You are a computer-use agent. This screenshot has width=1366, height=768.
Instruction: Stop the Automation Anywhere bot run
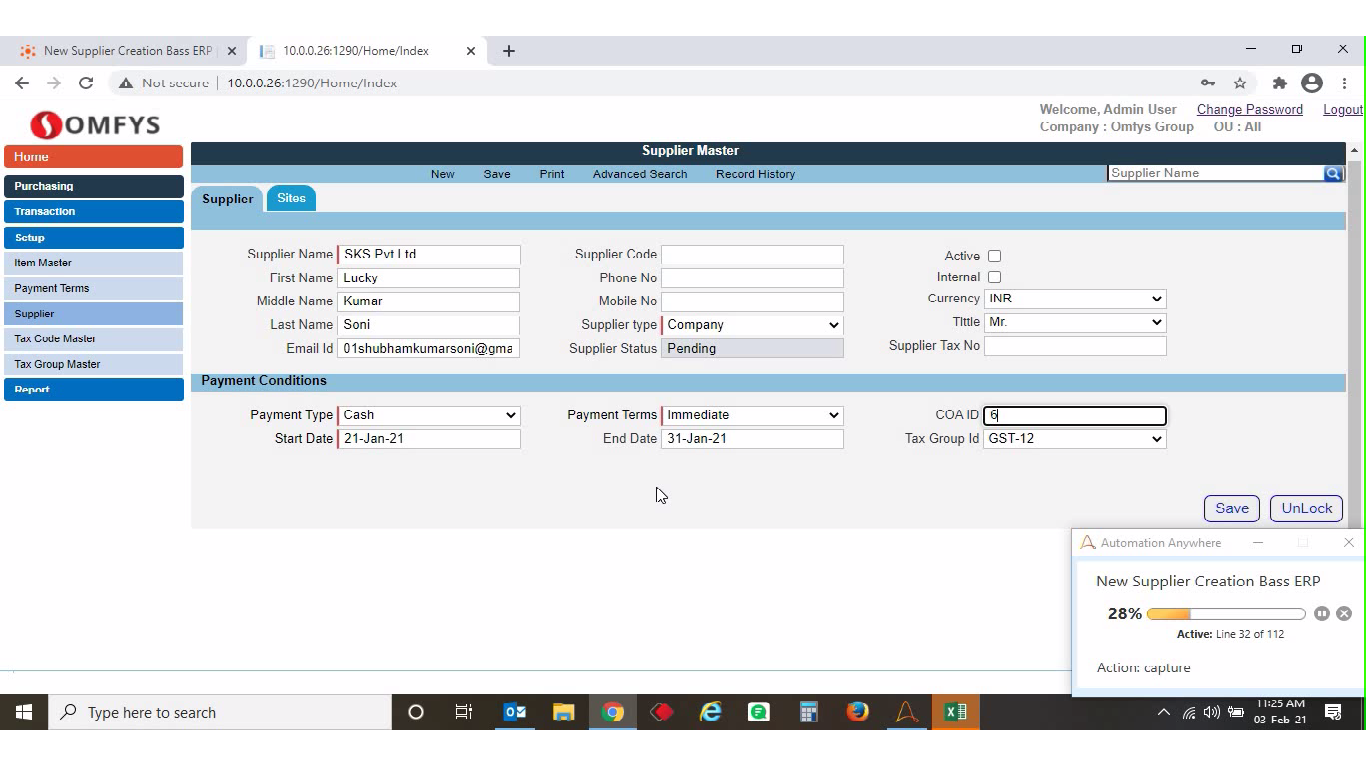1344,614
